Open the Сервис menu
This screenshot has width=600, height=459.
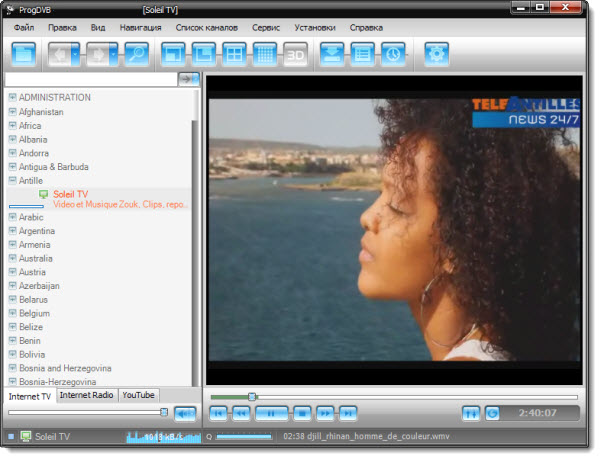266,27
